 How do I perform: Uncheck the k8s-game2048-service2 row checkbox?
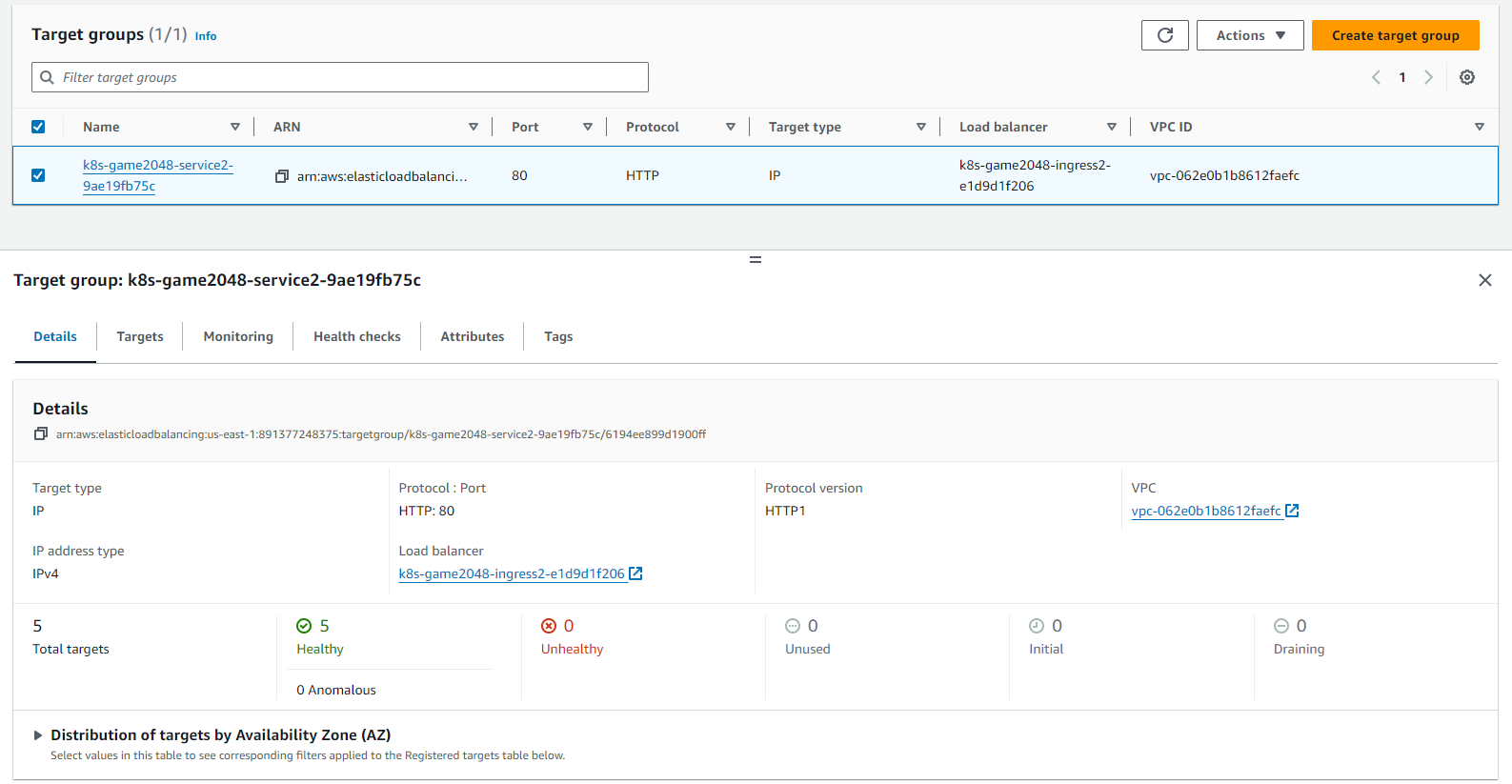click(38, 175)
